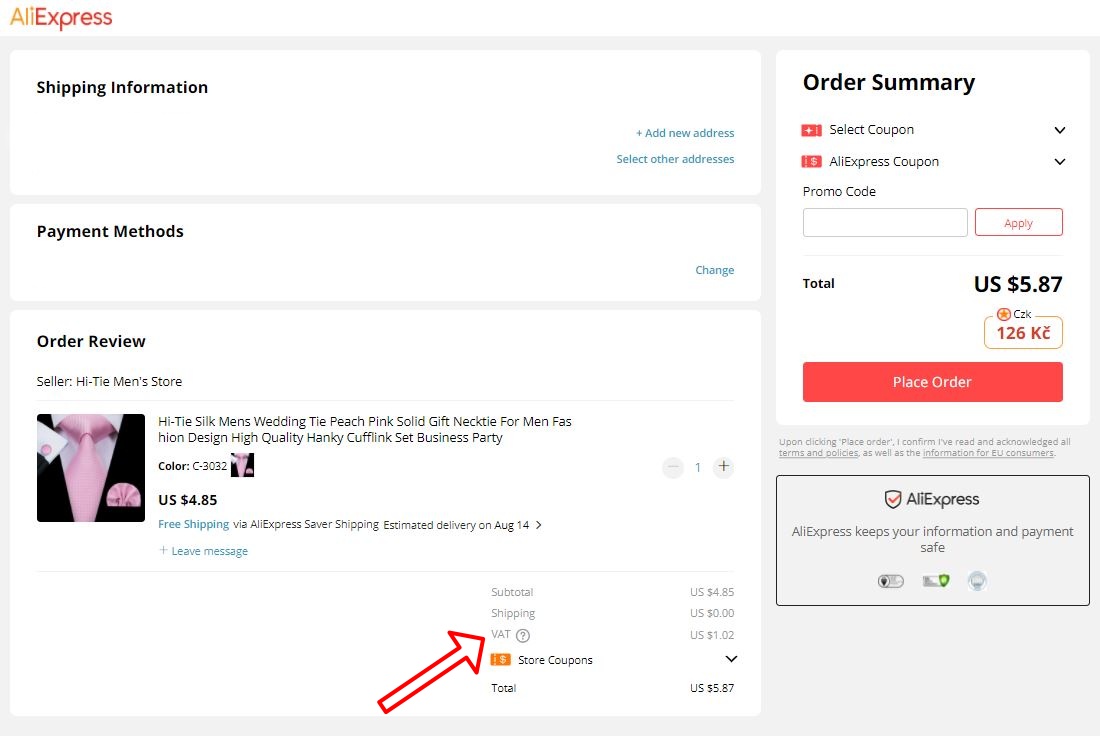Click the Promo Code input field

pyautogui.click(x=884, y=222)
